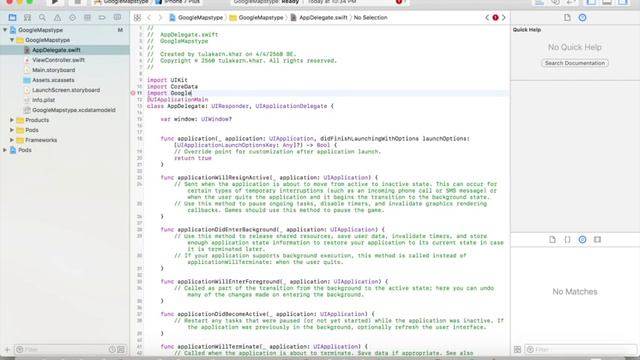Open the related items grid menu
This screenshot has height=360, width=640.
tap(138, 18)
